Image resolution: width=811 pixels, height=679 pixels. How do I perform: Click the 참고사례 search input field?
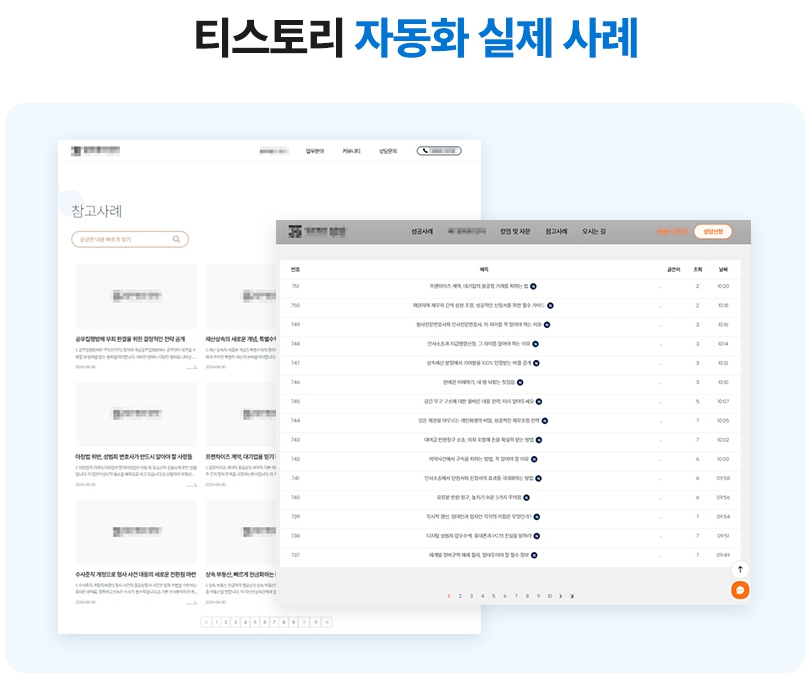(130, 239)
